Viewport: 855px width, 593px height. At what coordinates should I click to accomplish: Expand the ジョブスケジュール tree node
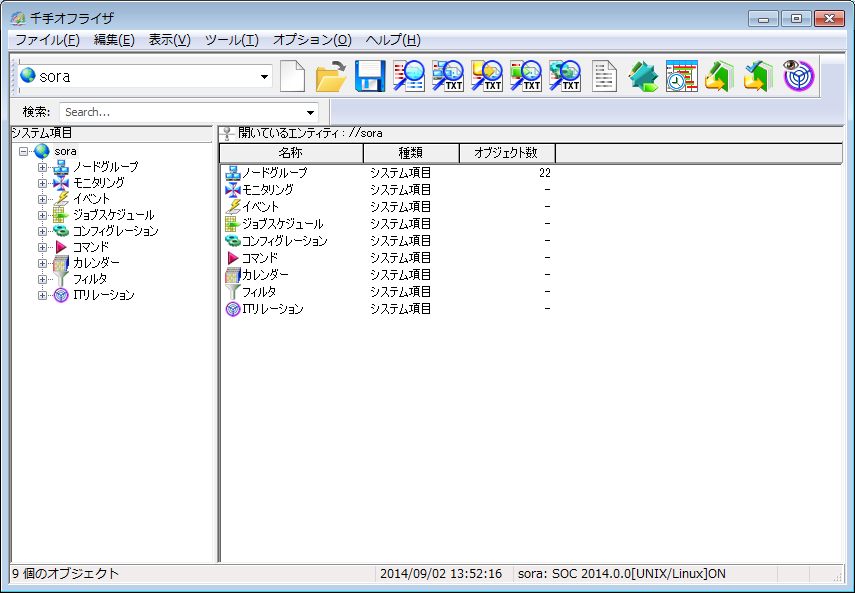42,215
